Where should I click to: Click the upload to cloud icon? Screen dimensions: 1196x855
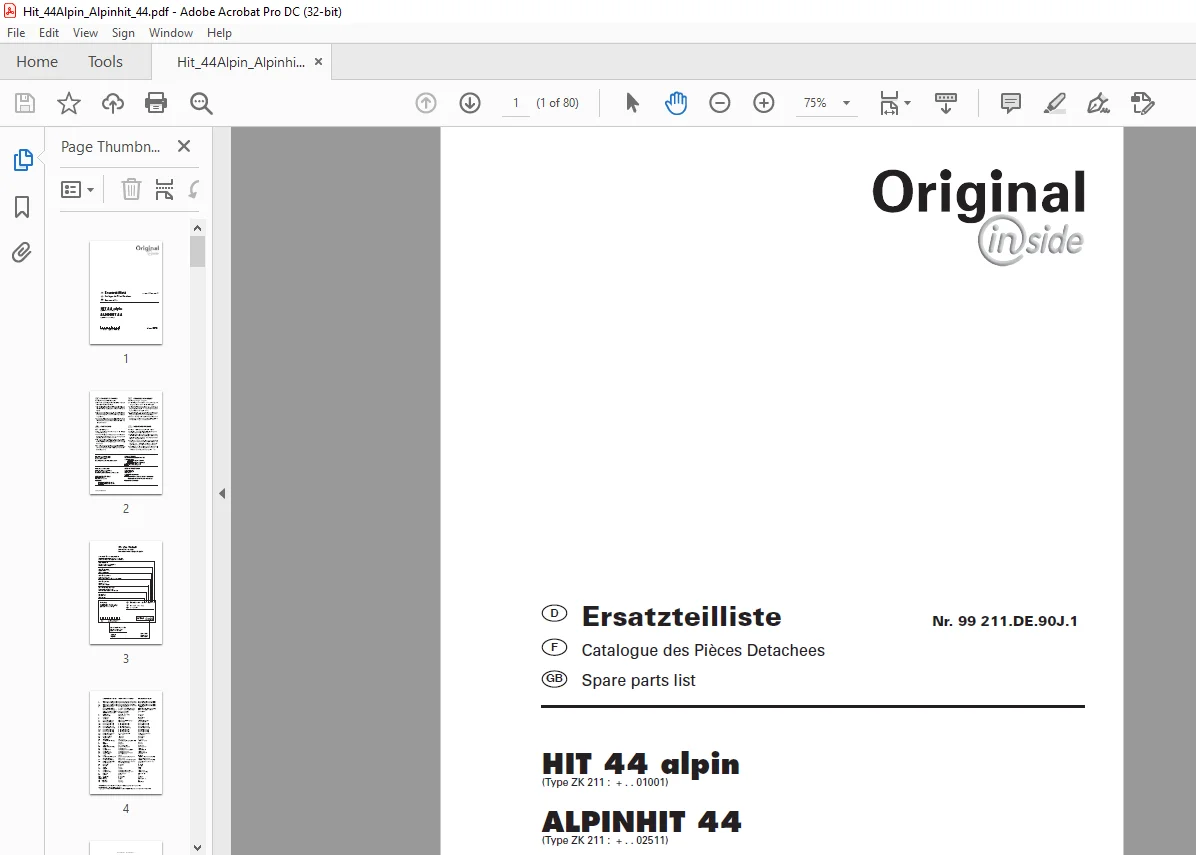[113, 103]
